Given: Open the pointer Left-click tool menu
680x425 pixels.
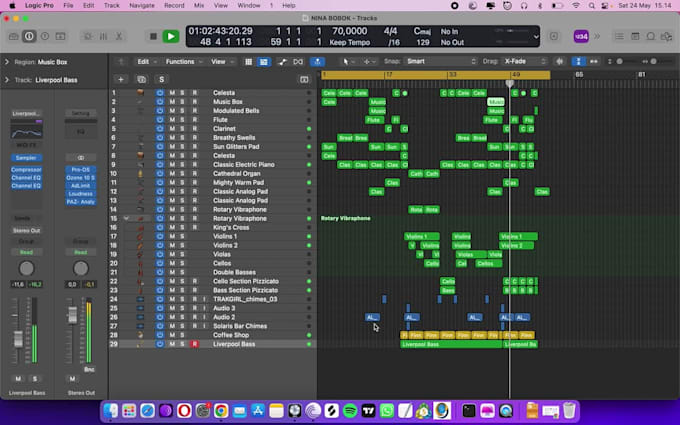Looking at the screenshot, I should [347, 62].
